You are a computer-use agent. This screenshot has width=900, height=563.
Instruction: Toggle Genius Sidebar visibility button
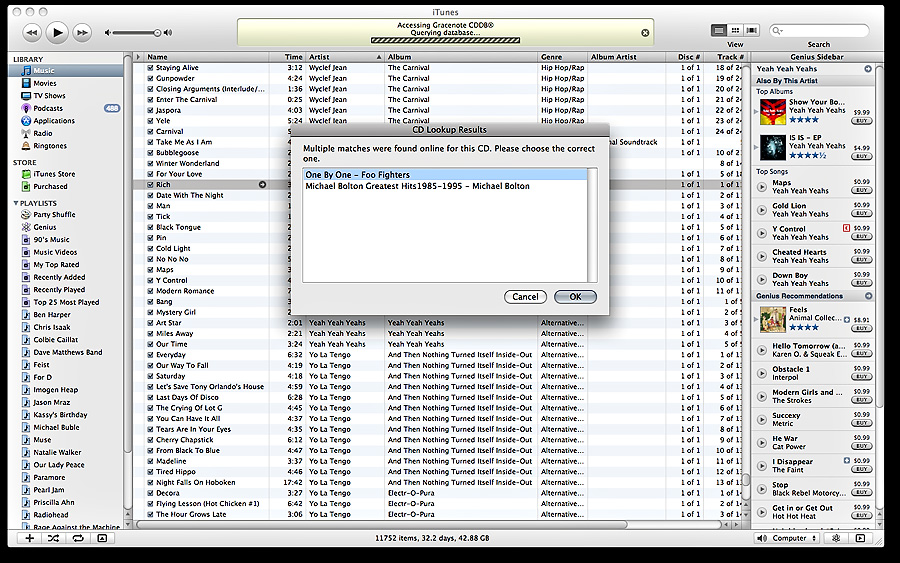pyautogui.click(x=860, y=538)
